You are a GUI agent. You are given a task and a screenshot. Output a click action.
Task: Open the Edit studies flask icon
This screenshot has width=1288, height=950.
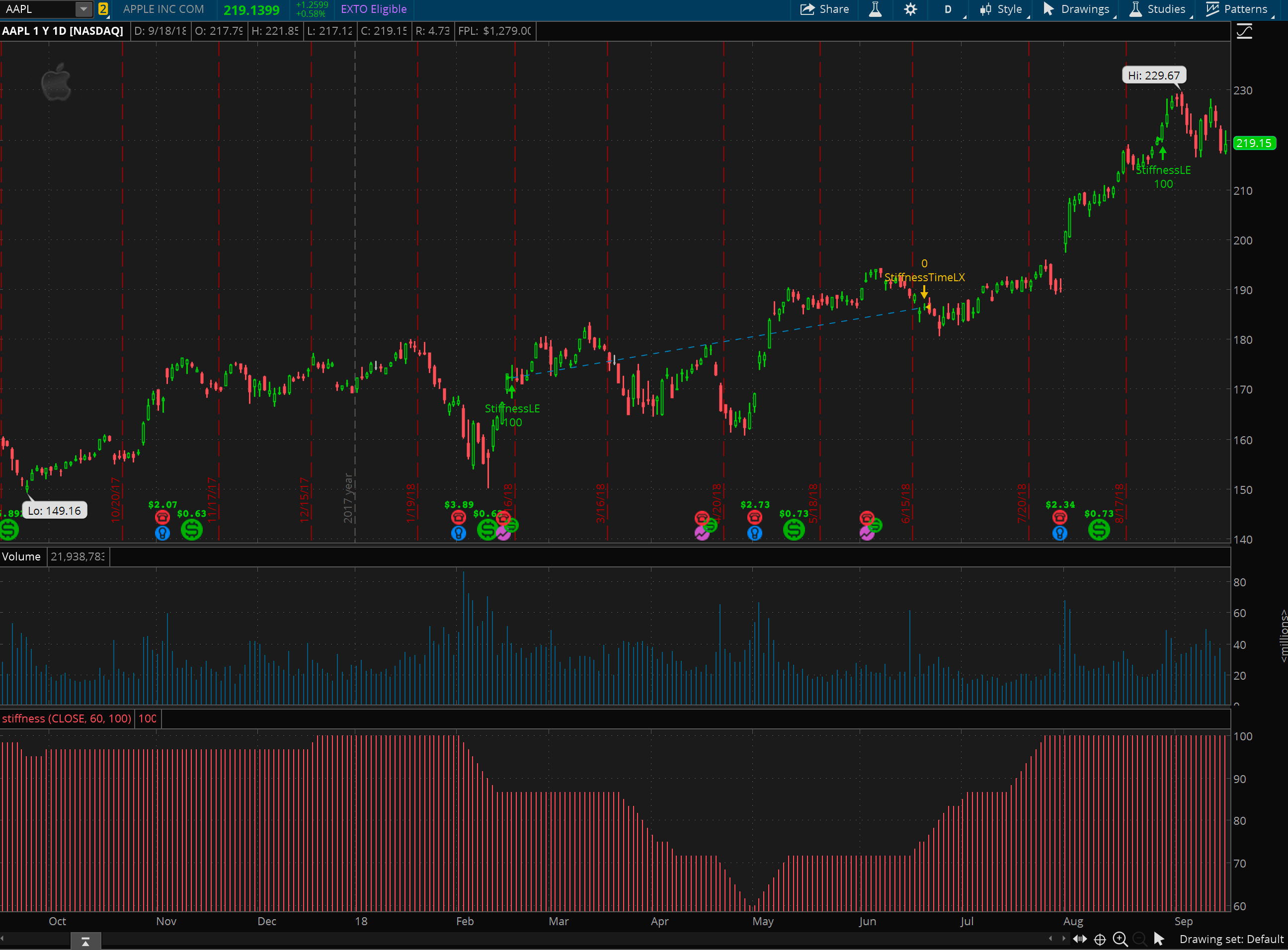pyautogui.click(x=875, y=9)
